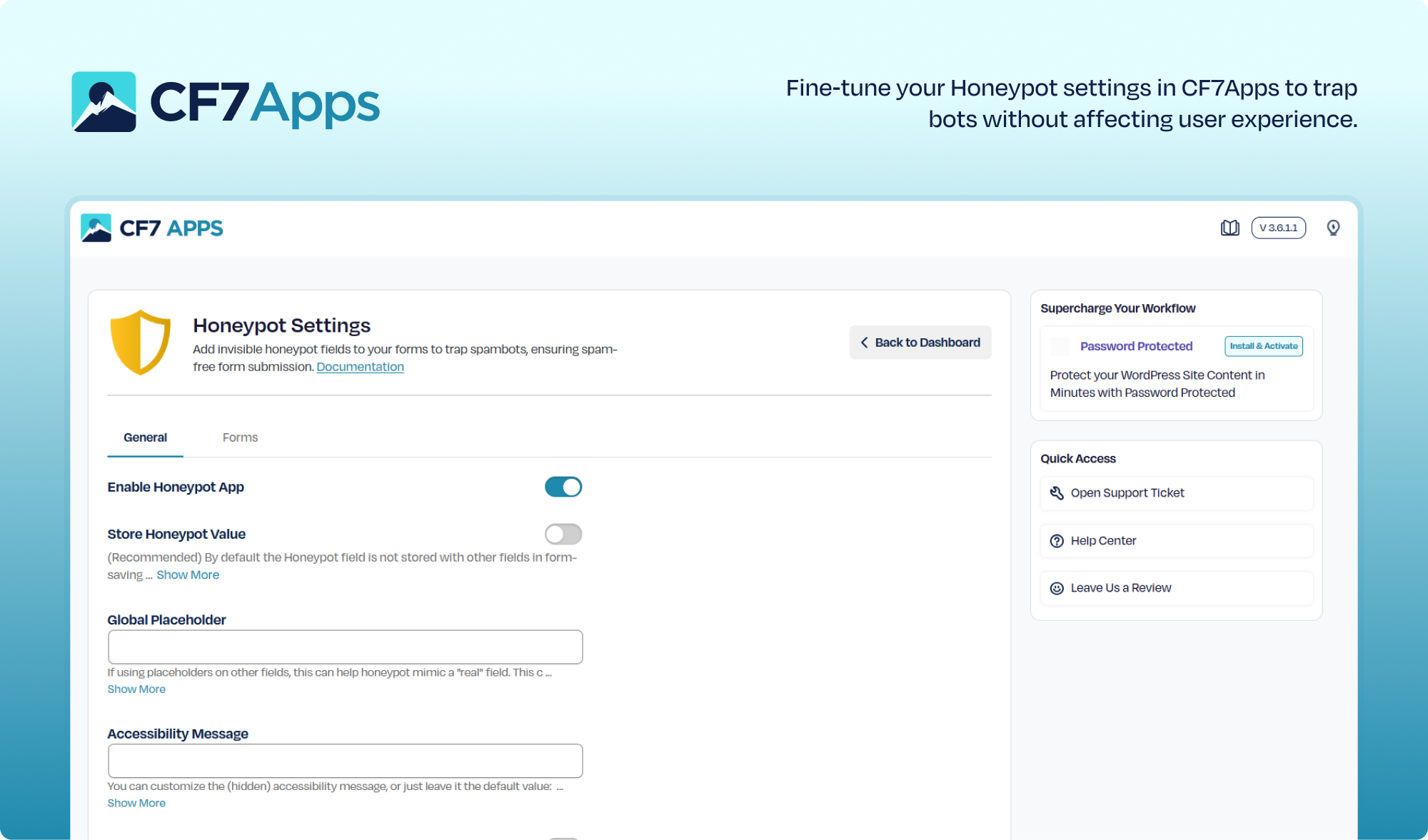Click Install & Activate for Password Protected
1428x840 pixels.
click(1264, 346)
